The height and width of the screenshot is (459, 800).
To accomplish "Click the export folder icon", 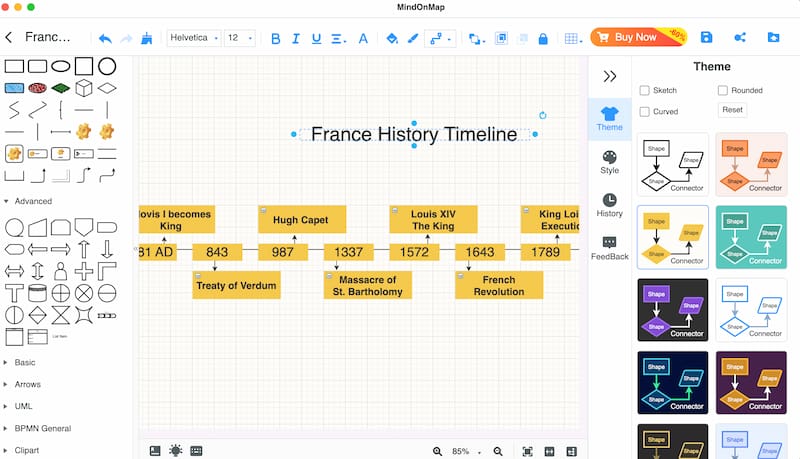I will 773,37.
